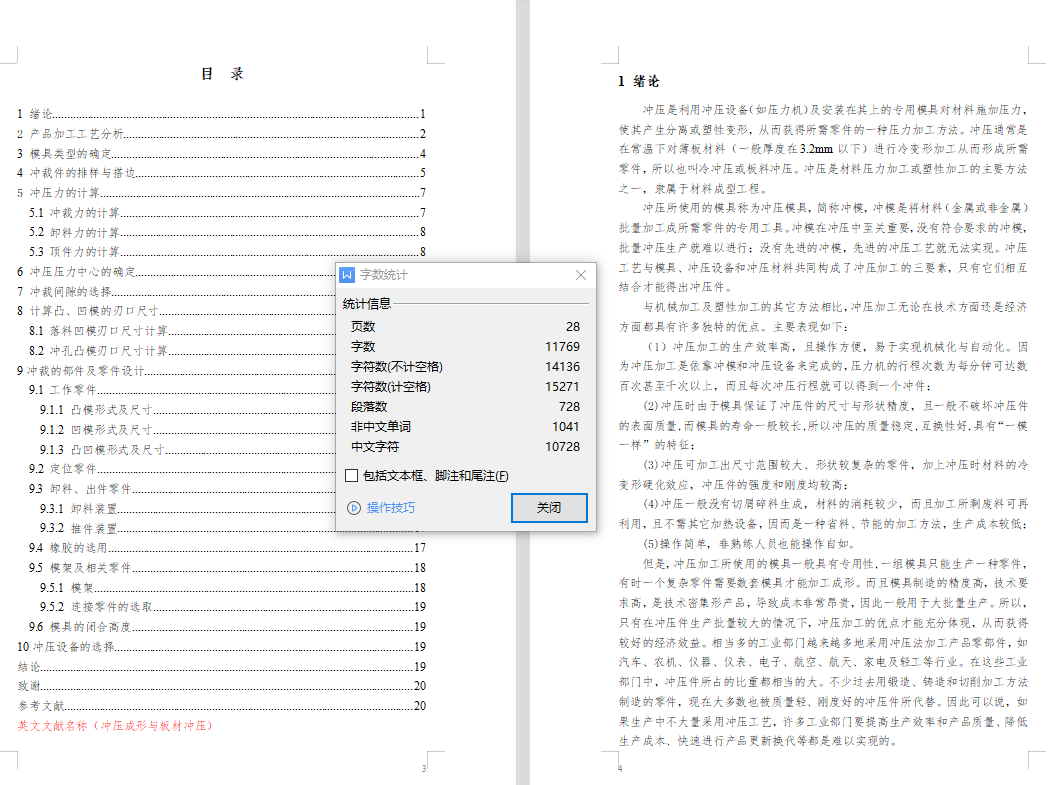Select the 字符数(计空格) value 15271
Image resolution: width=1059 pixels, height=785 pixels.
point(562,387)
